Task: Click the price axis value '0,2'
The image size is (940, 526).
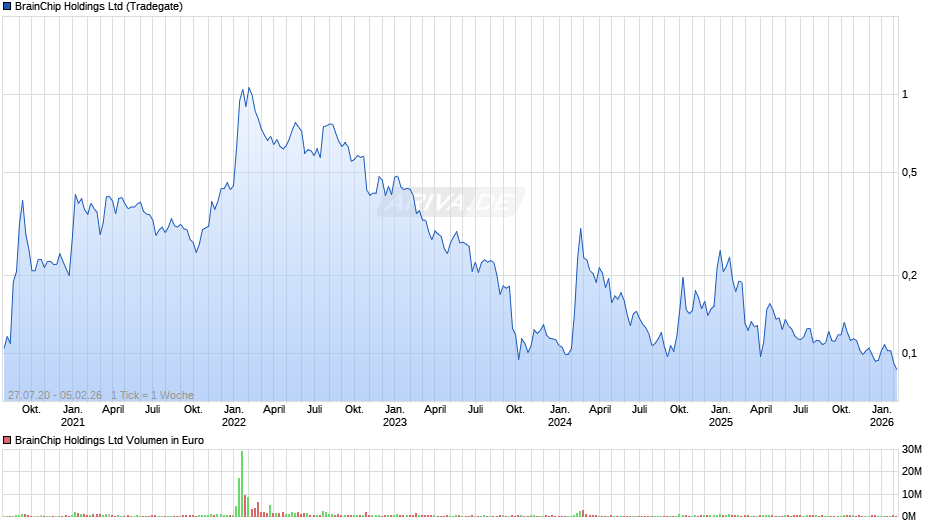Action: 909,275
